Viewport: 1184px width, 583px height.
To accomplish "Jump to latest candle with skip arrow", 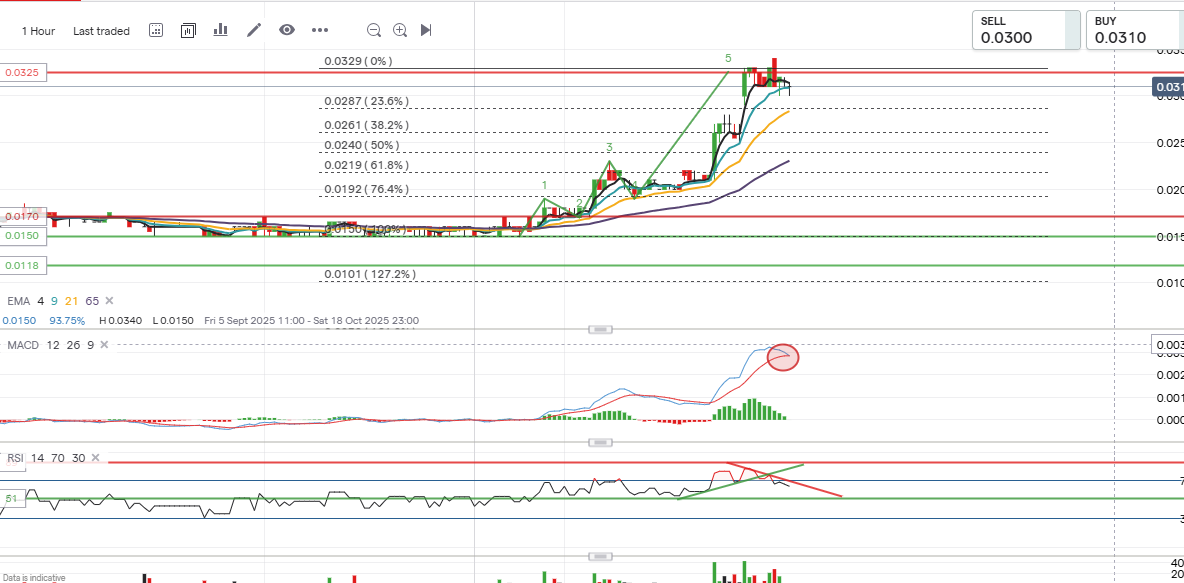I will pyautogui.click(x=426, y=30).
